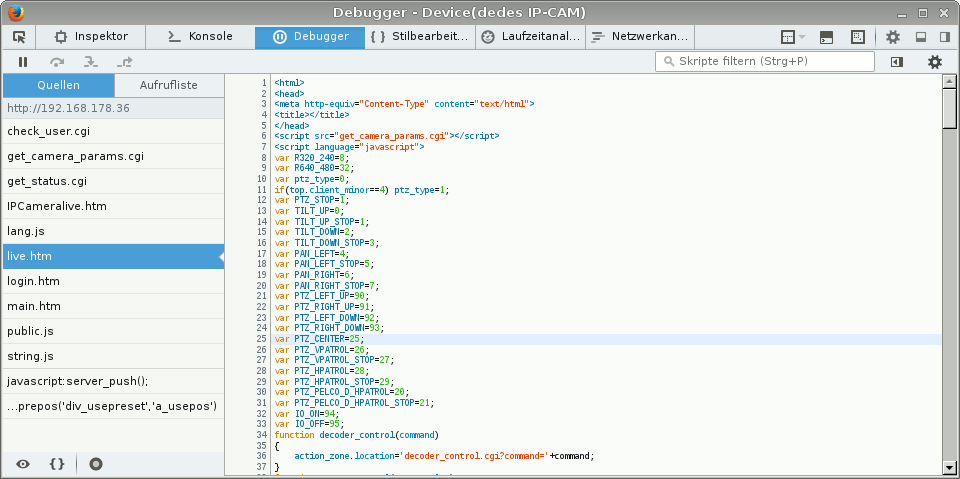Focus the Skripte filtern search field
Screen dimensions: 960x479
[x=765, y=62]
